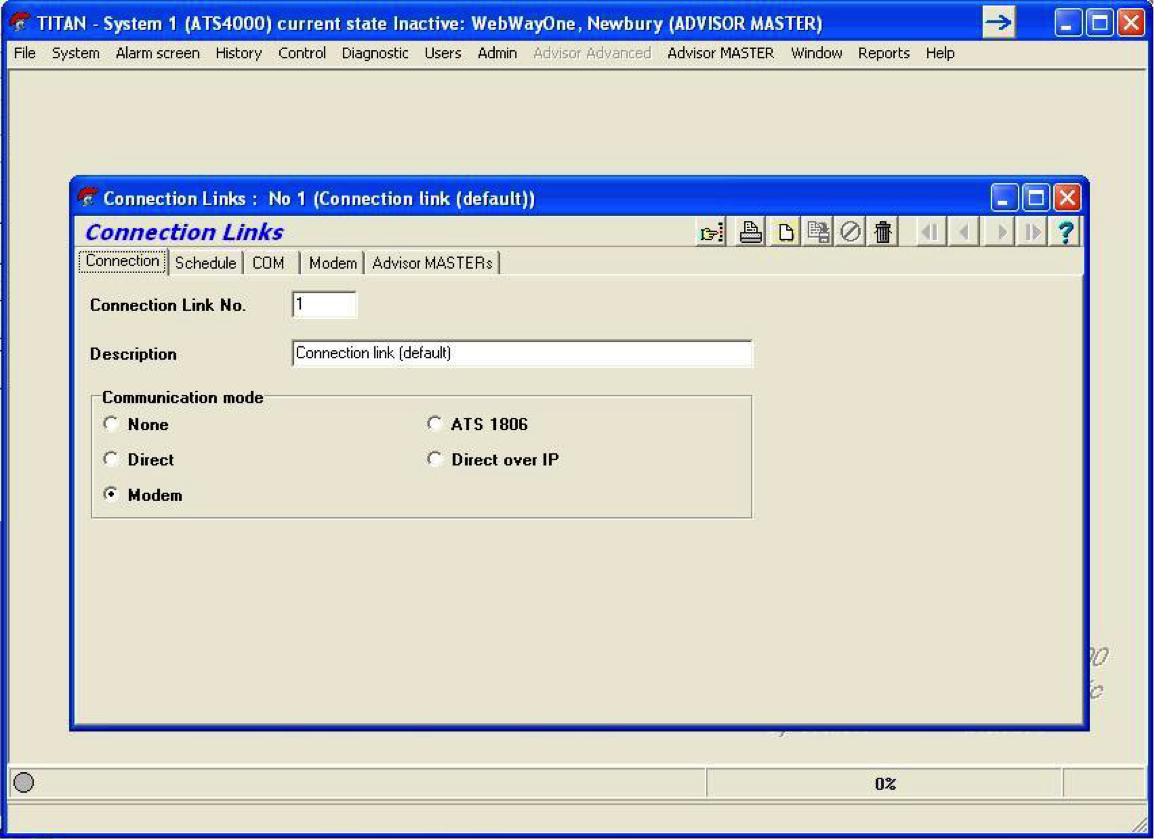Click the cancel (circle slash) icon
Viewport: 1154px width, 839px height.
coord(850,233)
